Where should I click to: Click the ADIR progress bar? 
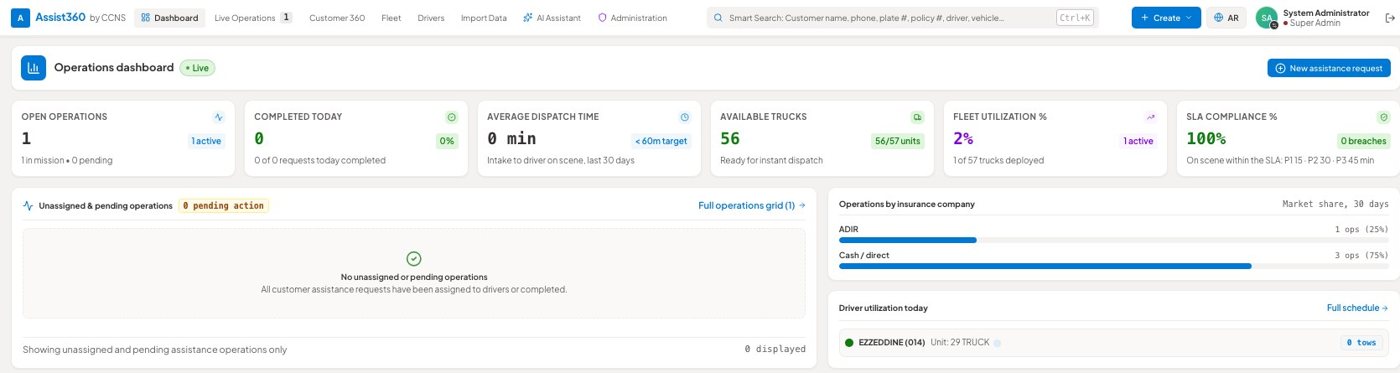[x=1114, y=240]
